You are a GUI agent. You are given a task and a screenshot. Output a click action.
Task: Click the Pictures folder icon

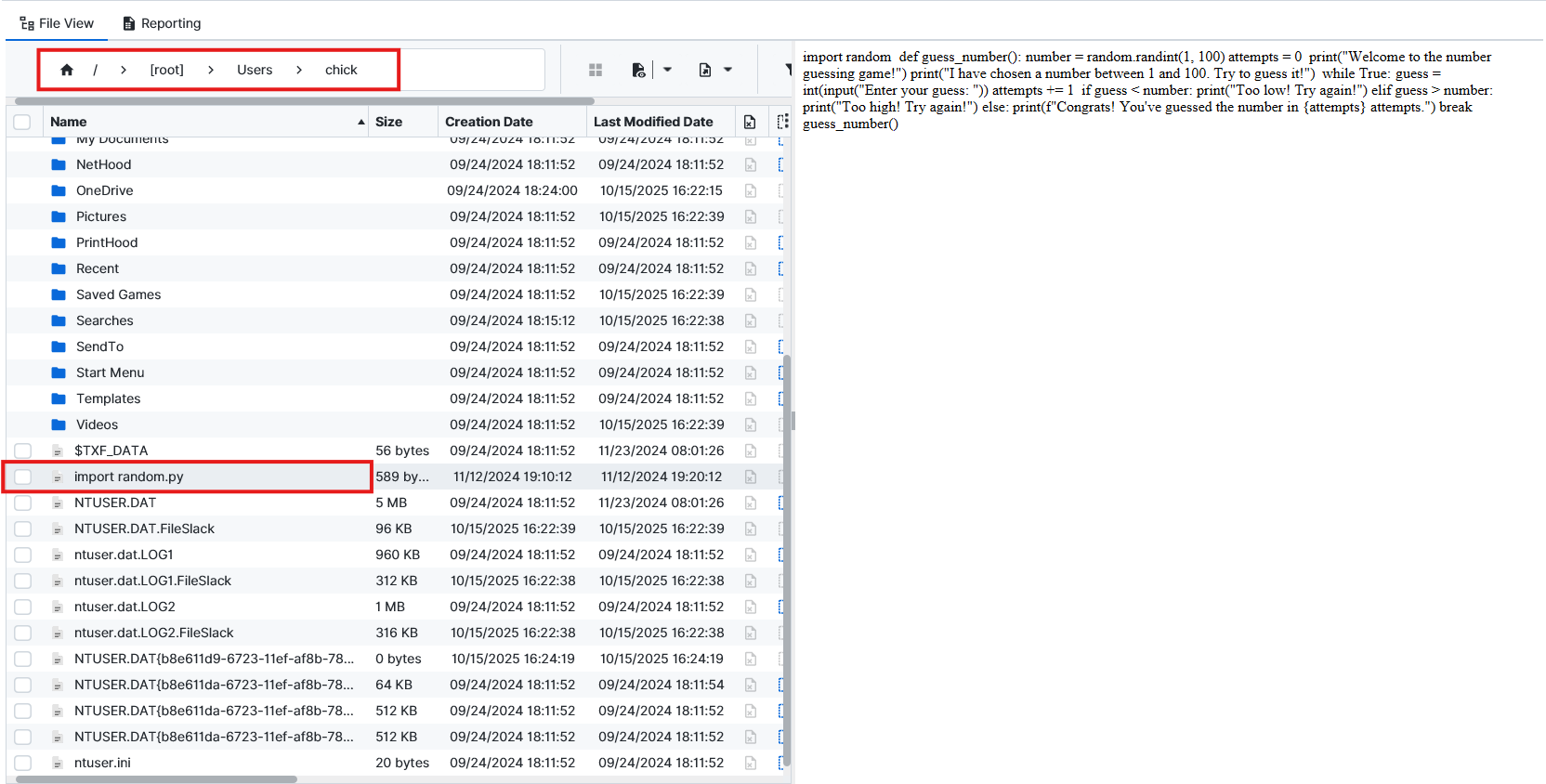[x=59, y=216]
